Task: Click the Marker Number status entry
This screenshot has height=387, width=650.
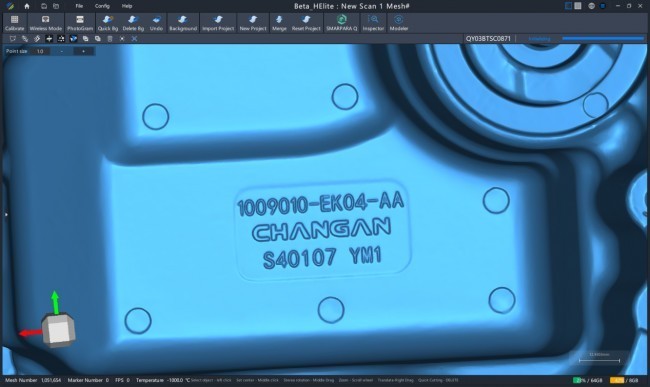Action: [88, 380]
